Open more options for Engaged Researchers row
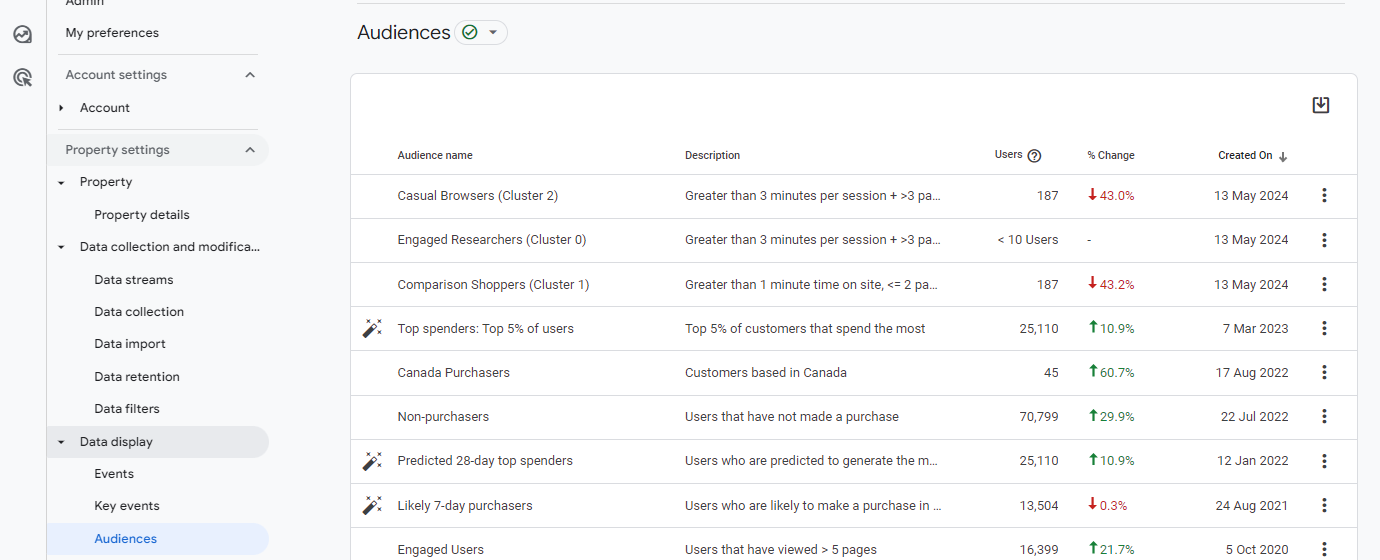The image size is (1380, 560). 1324,240
